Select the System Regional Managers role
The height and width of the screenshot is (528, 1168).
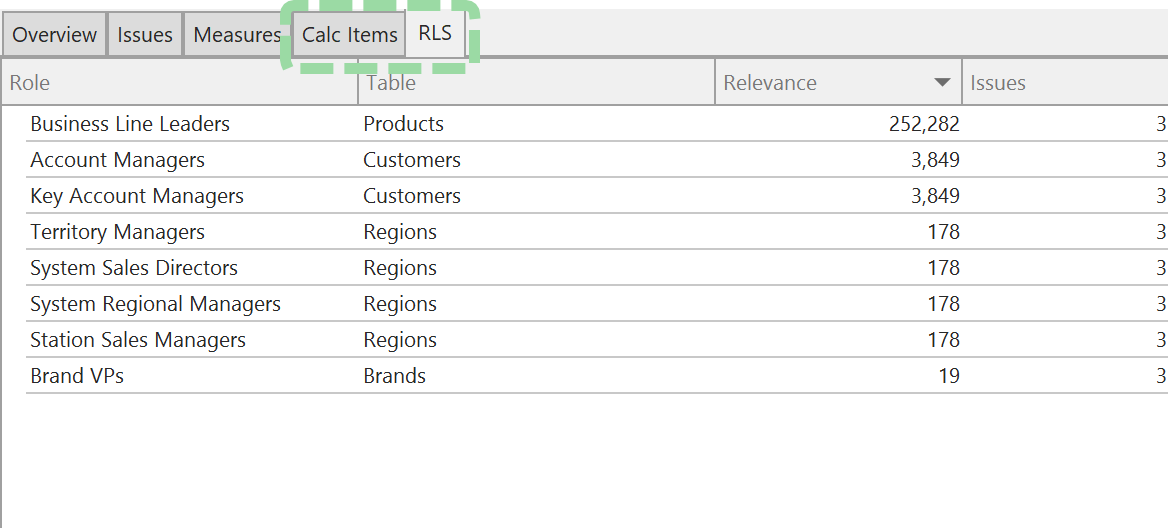tap(155, 304)
